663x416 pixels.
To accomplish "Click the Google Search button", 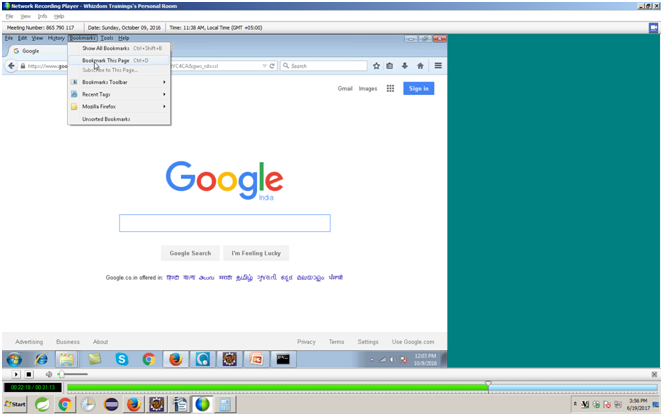I will 190,253.
